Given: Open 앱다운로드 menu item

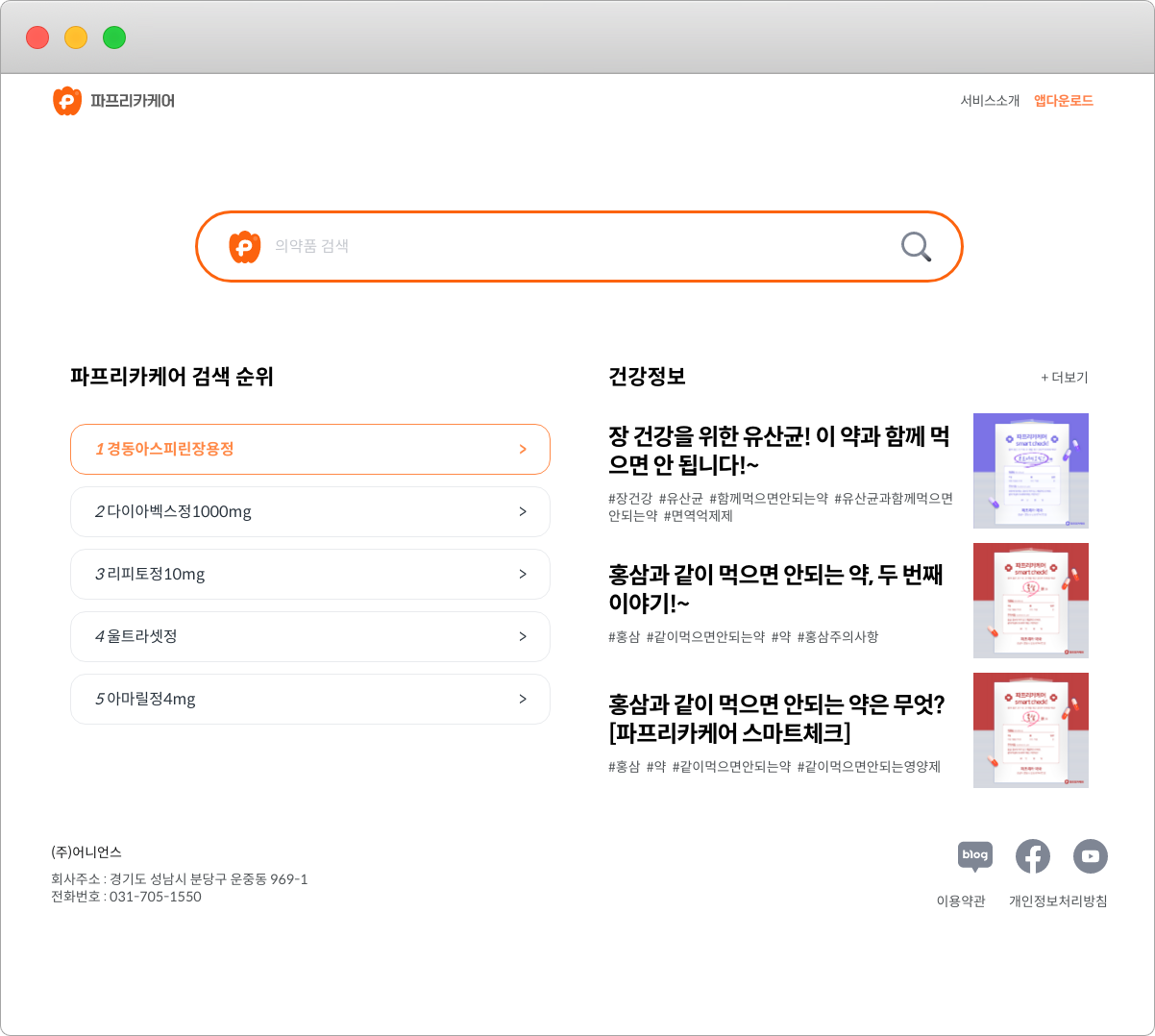Looking at the screenshot, I should pyautogui.click(x=1063, y=101).
